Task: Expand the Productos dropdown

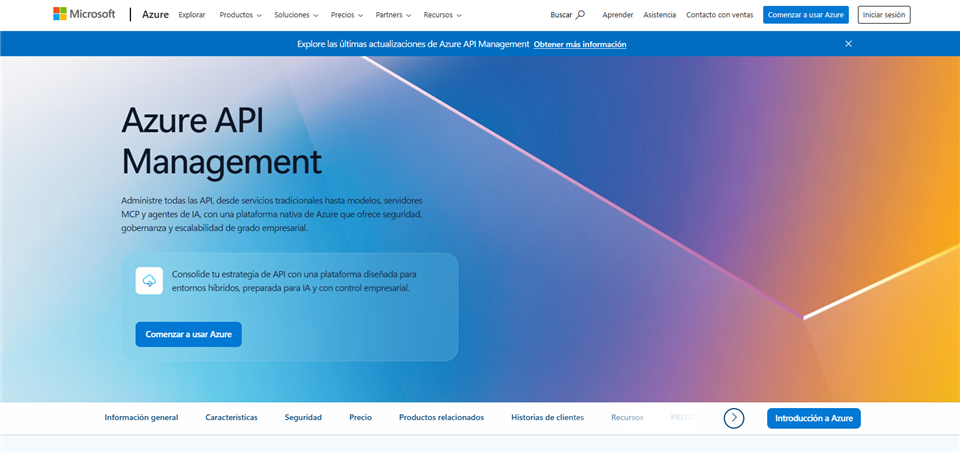Action: [x=241, y=15]
